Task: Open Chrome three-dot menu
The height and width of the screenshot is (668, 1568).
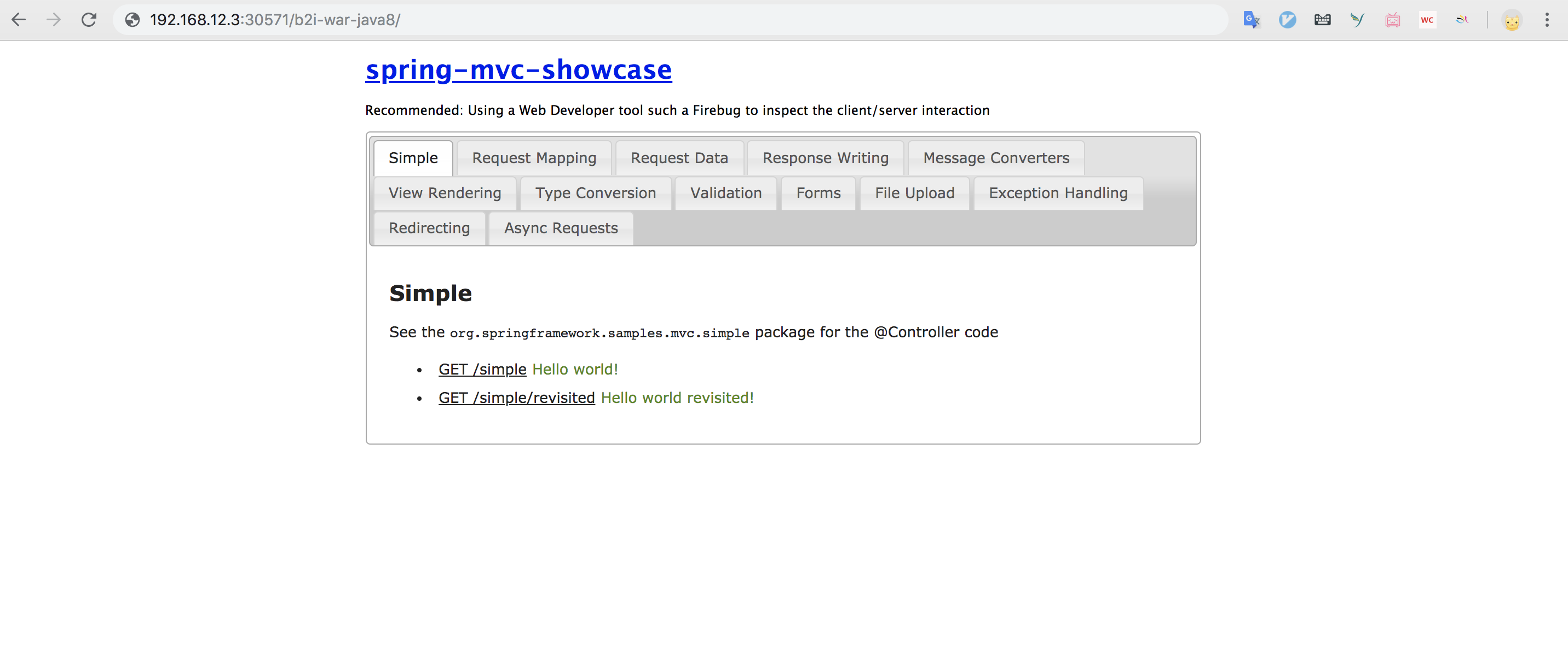Action: click(x=1547, y=20)
